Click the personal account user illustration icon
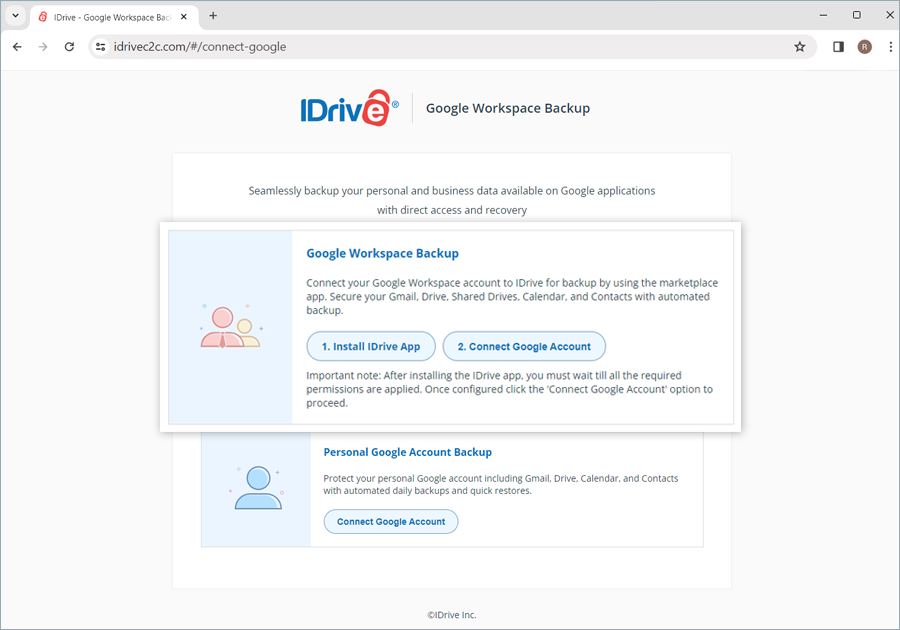The height and width of the screenshot is (630, 900). tap(258, 488)
